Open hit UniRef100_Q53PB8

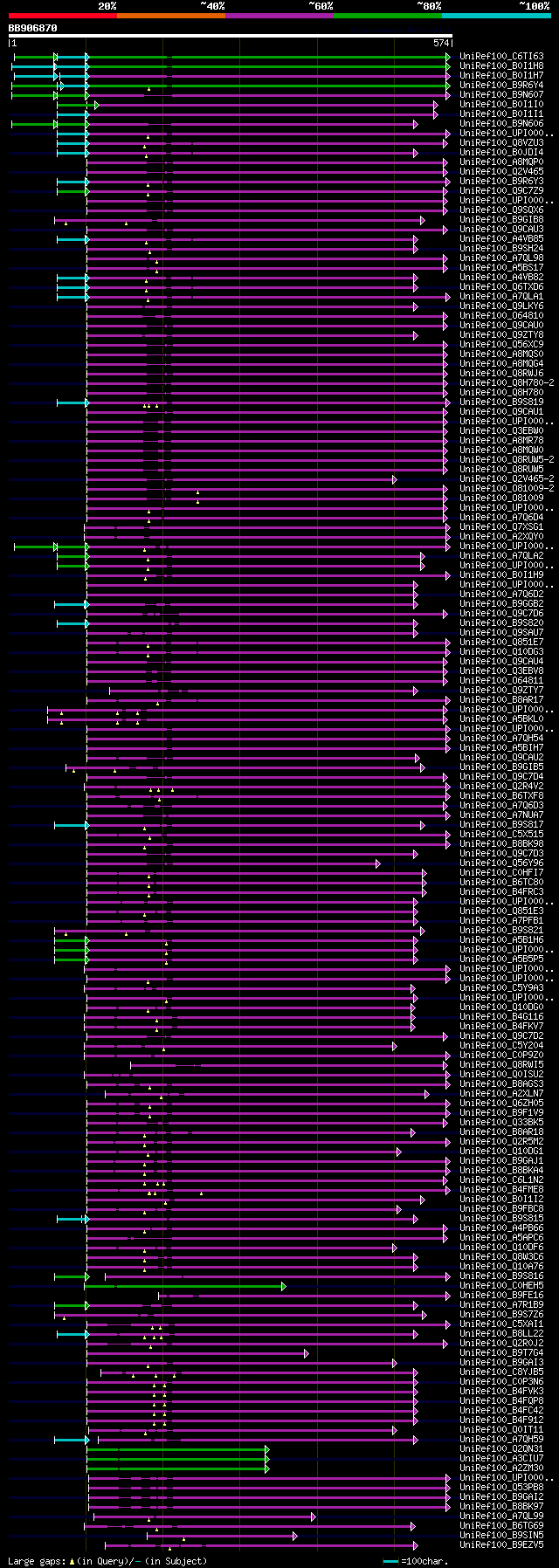coord(501,1488)
